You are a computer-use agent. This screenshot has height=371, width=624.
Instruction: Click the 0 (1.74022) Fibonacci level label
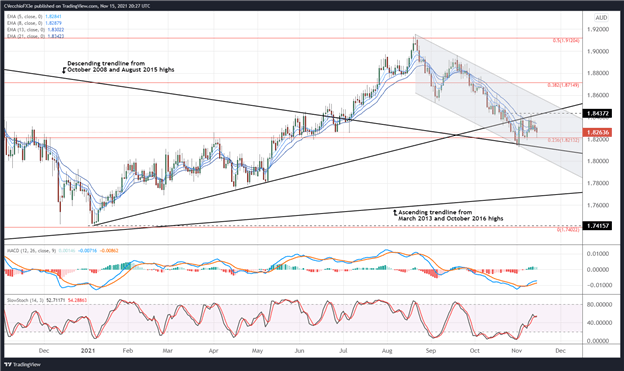pos(568,230)
